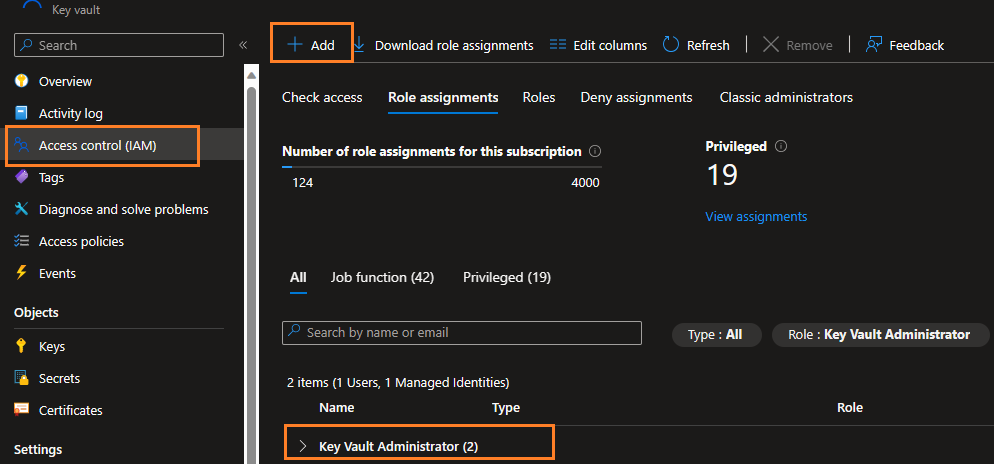Open the Role : Key Vault Administrator filter

pyautogui.click(x=880, y=335)
